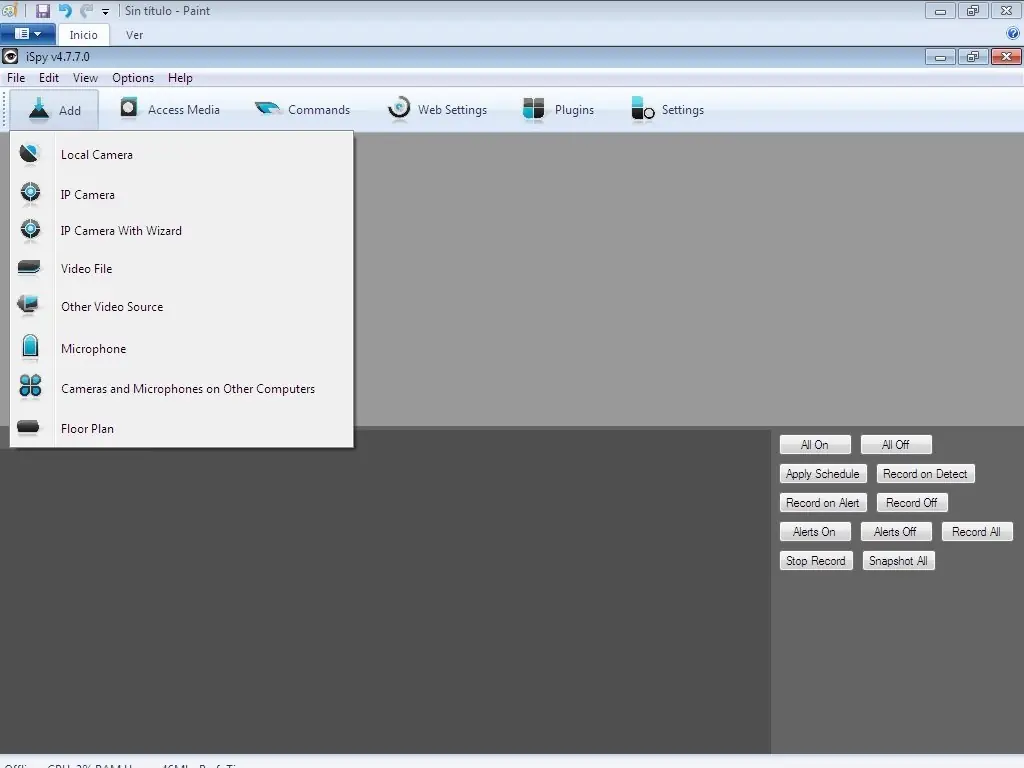The width and height of the screenshot is (1024, 768).
Task: Click the four-circle Other Computers icon
Action: (x=30, y=386)
